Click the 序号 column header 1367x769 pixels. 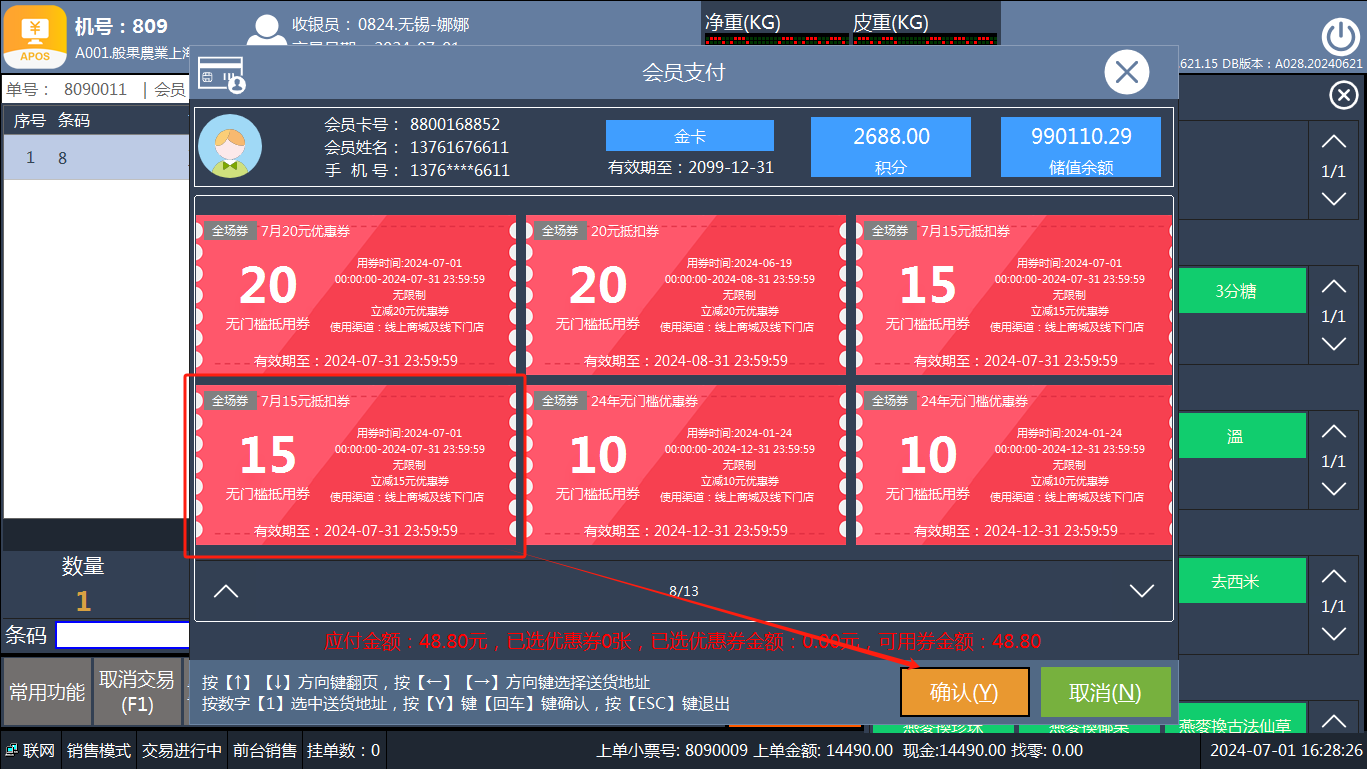[x=29, y=121]
